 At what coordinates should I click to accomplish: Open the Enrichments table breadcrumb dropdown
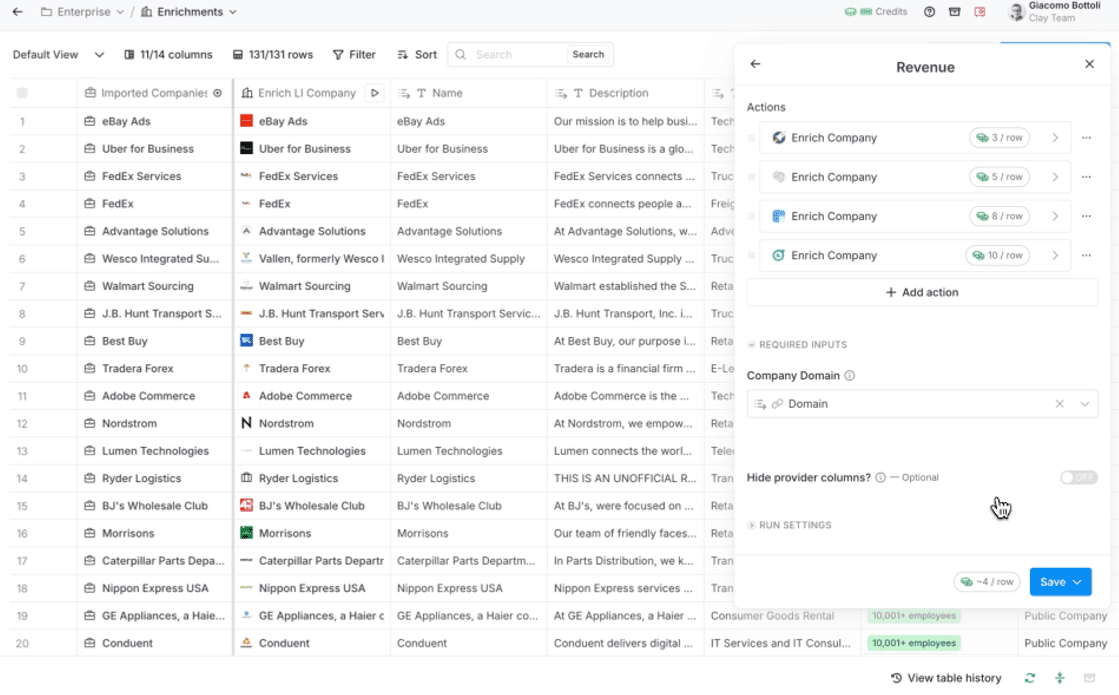(189, 11)
